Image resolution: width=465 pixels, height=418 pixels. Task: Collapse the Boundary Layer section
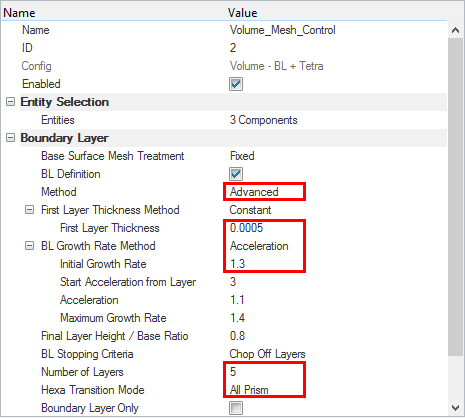tap(11, 138)
